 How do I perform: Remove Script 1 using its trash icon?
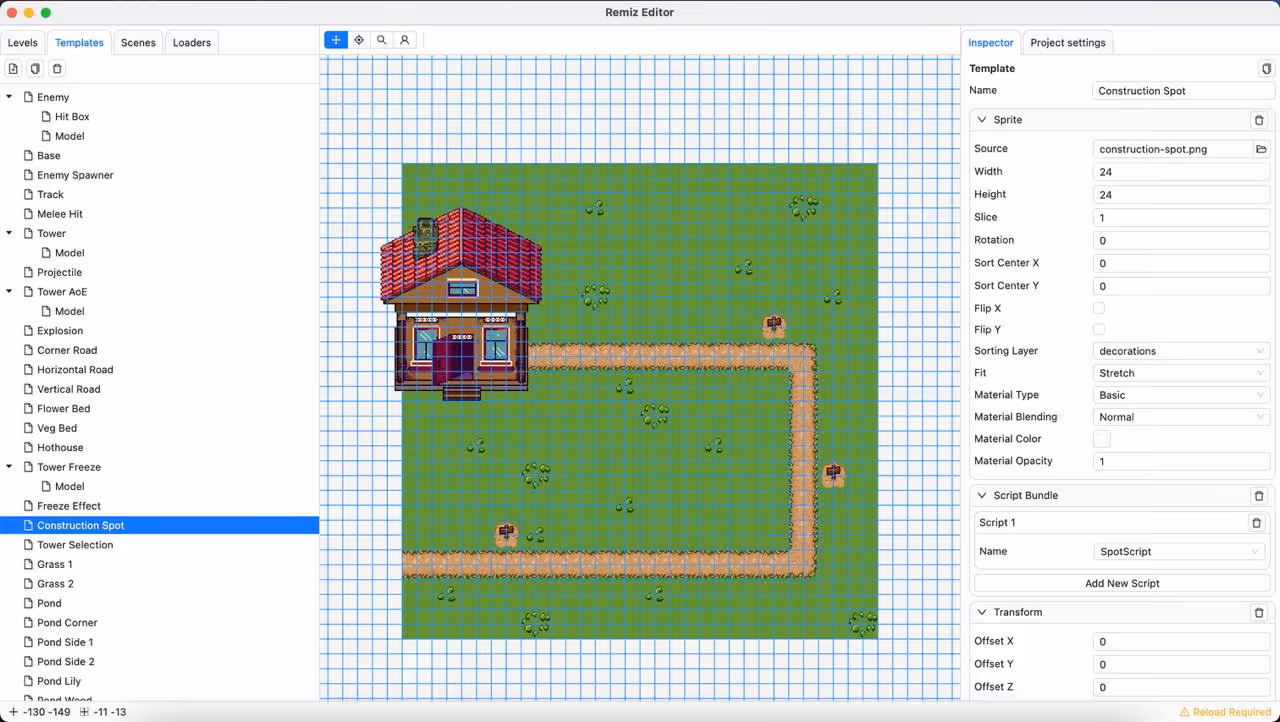tap(1256, 523)
